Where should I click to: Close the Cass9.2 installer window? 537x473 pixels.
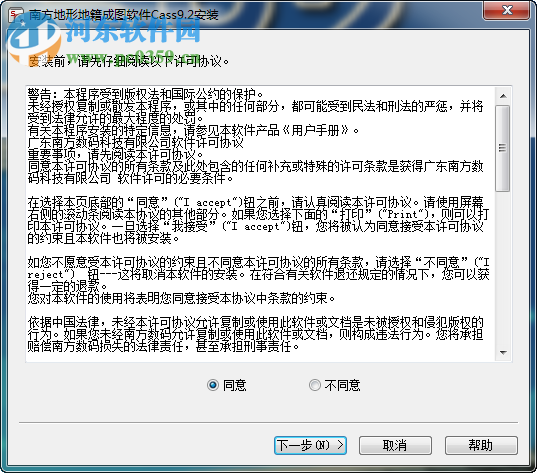(507, 11)
